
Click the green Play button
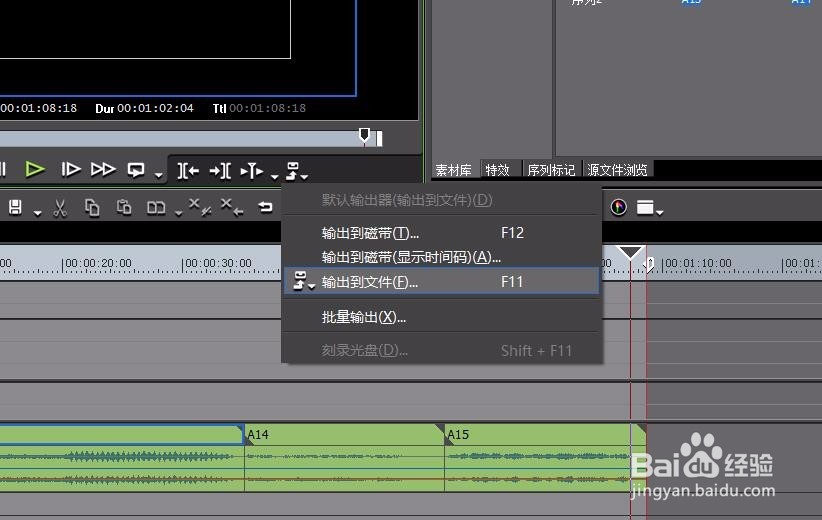coord(35,169)
